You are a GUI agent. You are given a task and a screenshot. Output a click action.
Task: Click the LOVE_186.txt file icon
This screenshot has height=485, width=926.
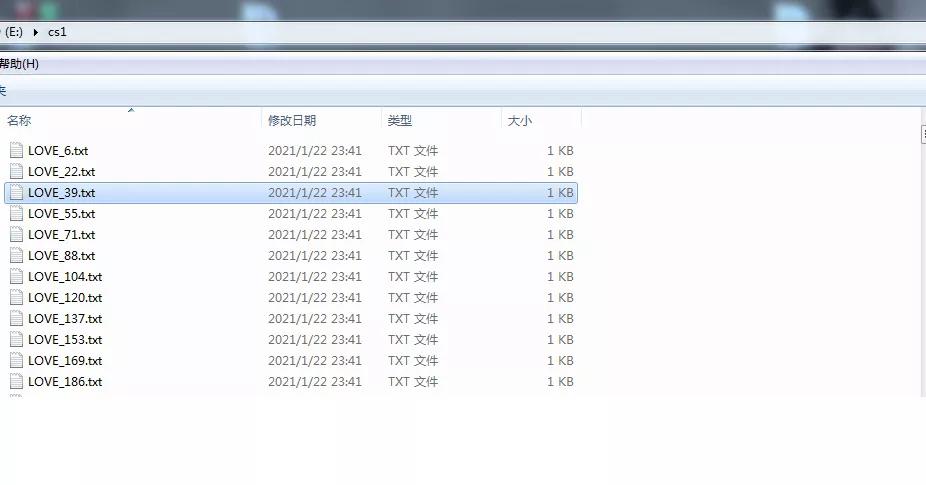pyautogui.click(x=17, y=381)
